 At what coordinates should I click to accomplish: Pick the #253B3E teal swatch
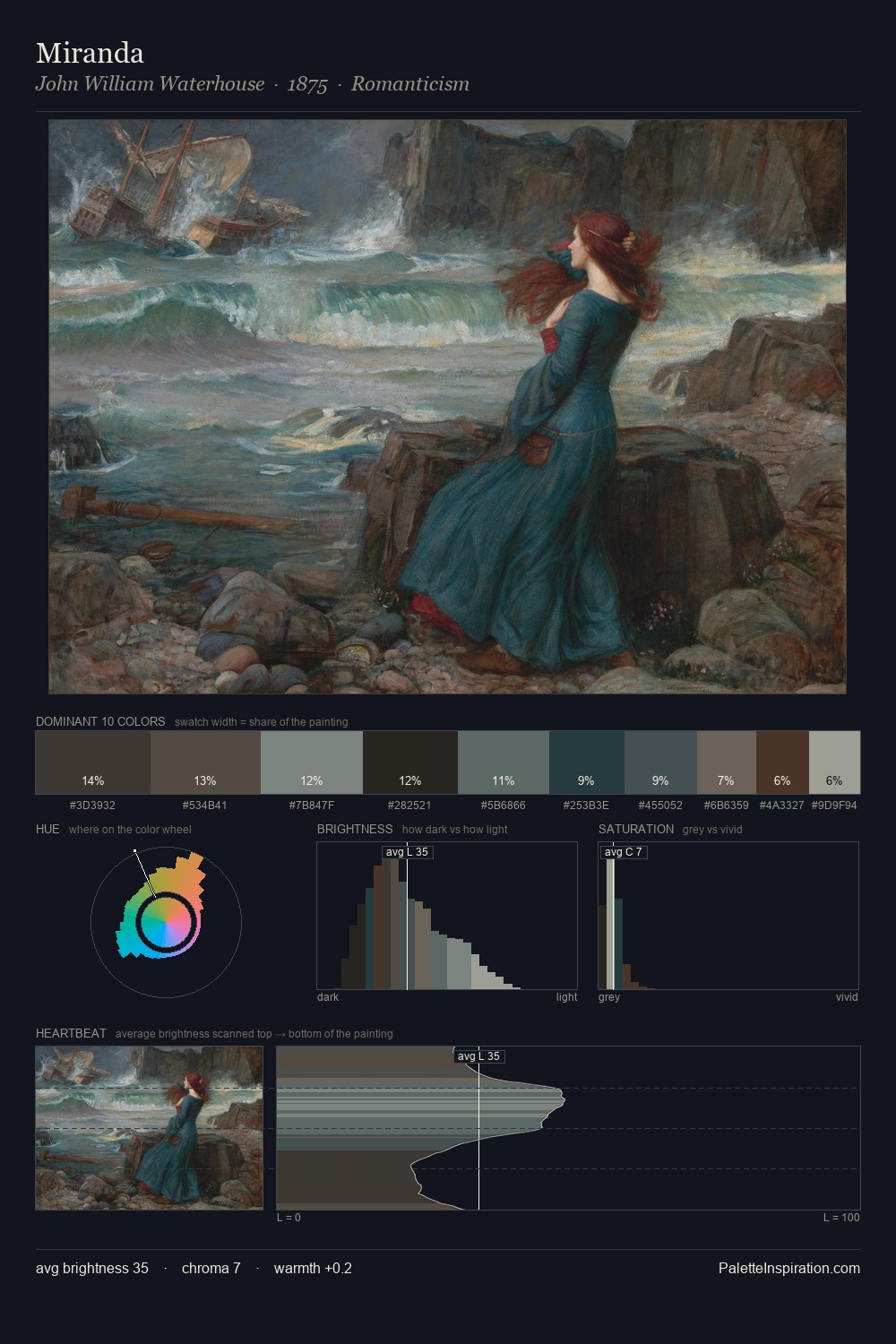(587, 762)
